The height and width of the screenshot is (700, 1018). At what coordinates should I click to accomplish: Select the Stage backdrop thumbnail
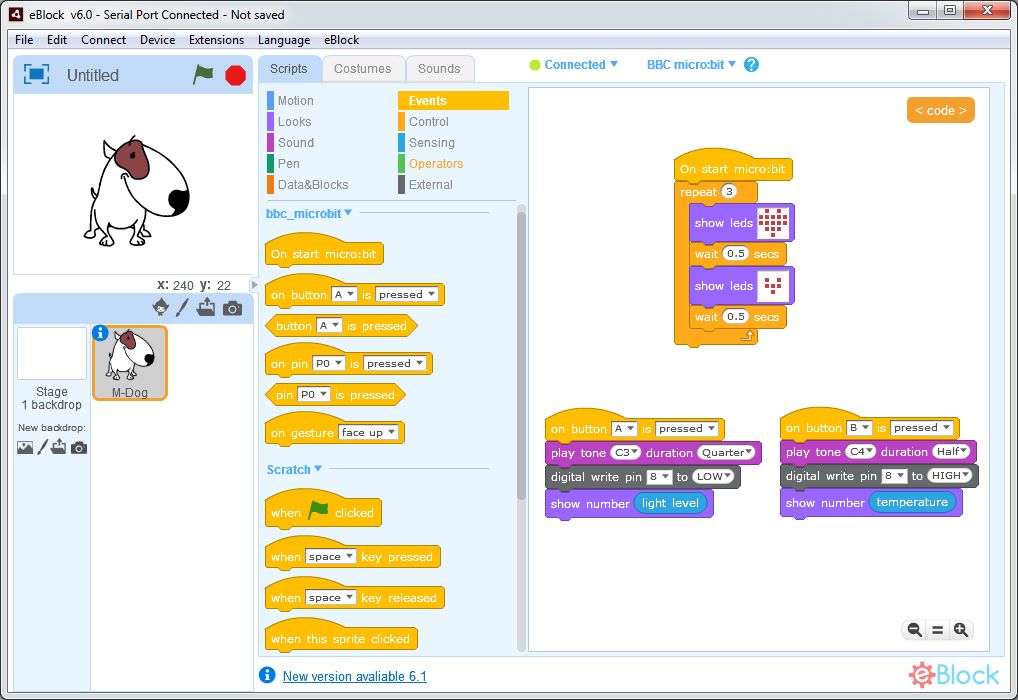tap(52, 354)
